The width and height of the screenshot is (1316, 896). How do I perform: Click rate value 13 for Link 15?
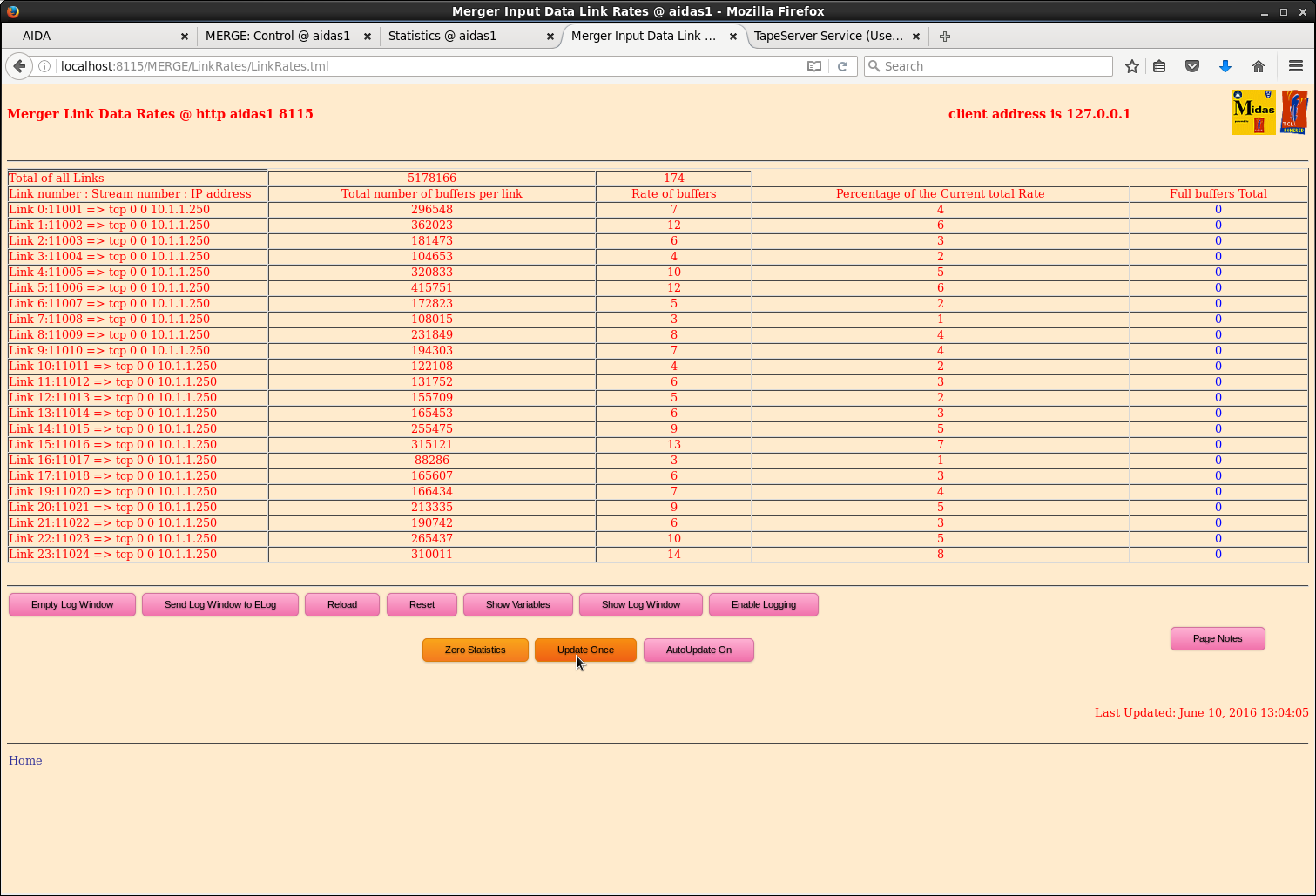coord(674,444)
